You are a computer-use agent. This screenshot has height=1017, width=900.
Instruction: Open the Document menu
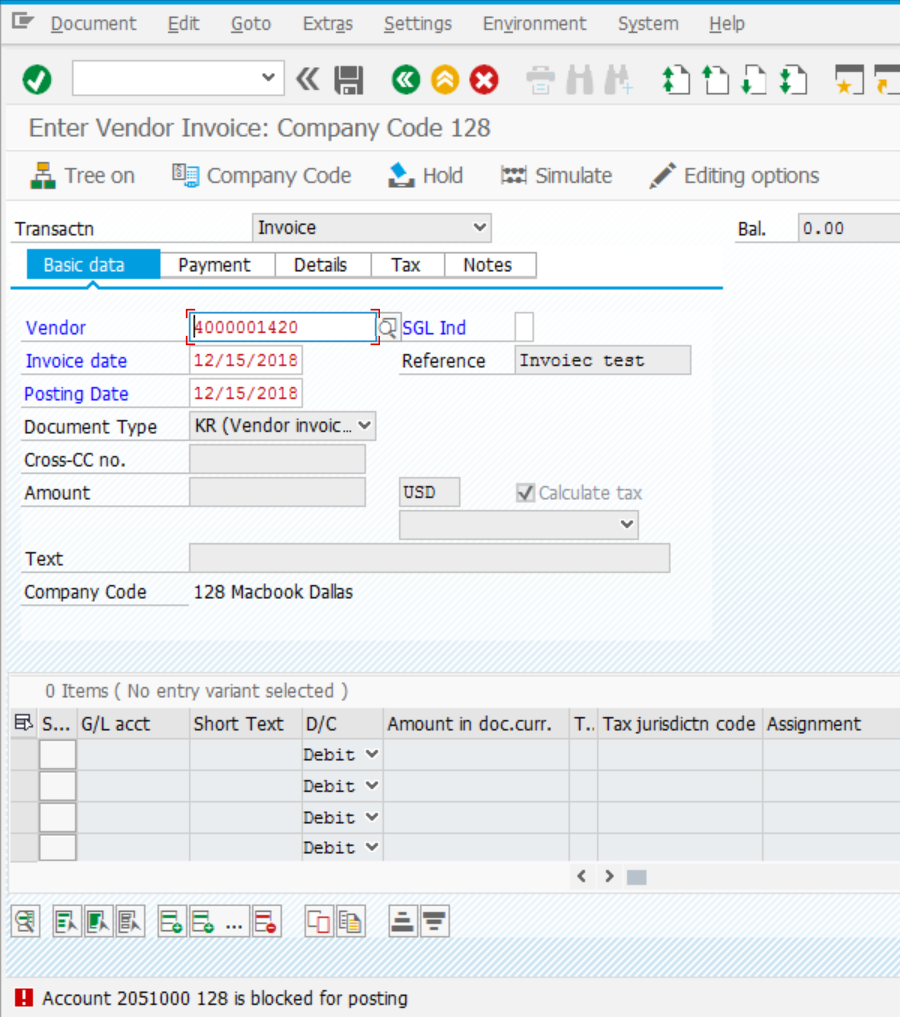(93, 23)
